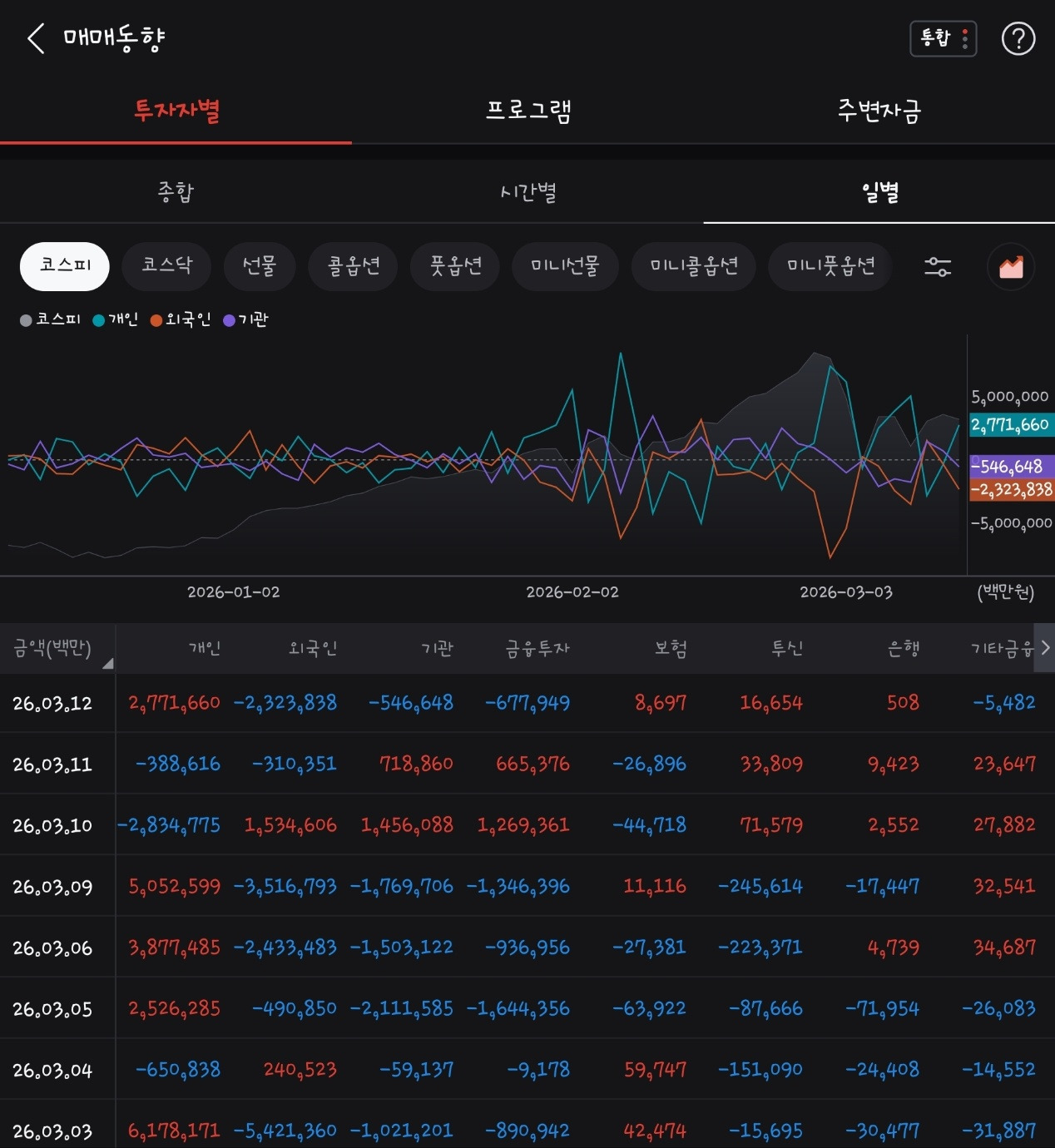The width and height of the screenshot is (1055, 1148).
Task: Click the 9,423 은행 value
Action: [x=894, y=764]
